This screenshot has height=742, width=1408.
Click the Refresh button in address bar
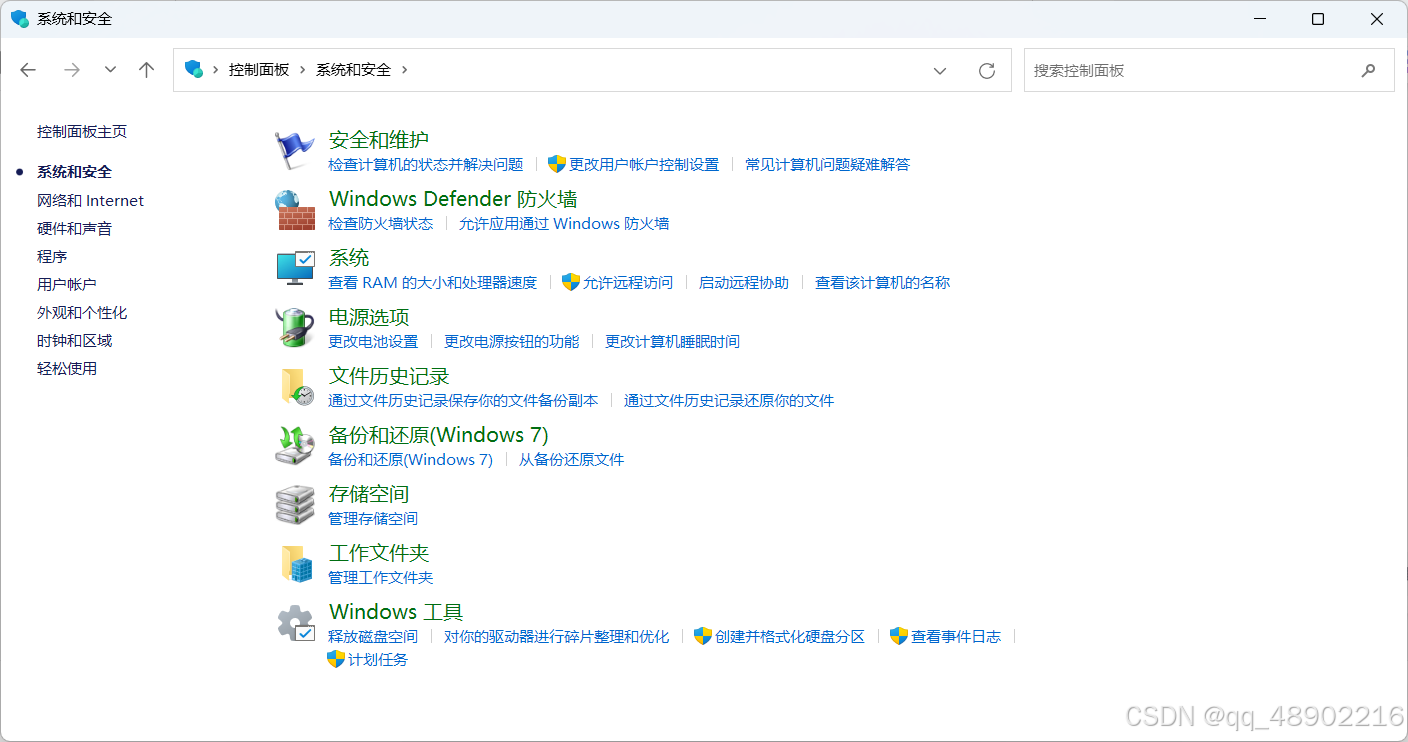coord(987,70)
